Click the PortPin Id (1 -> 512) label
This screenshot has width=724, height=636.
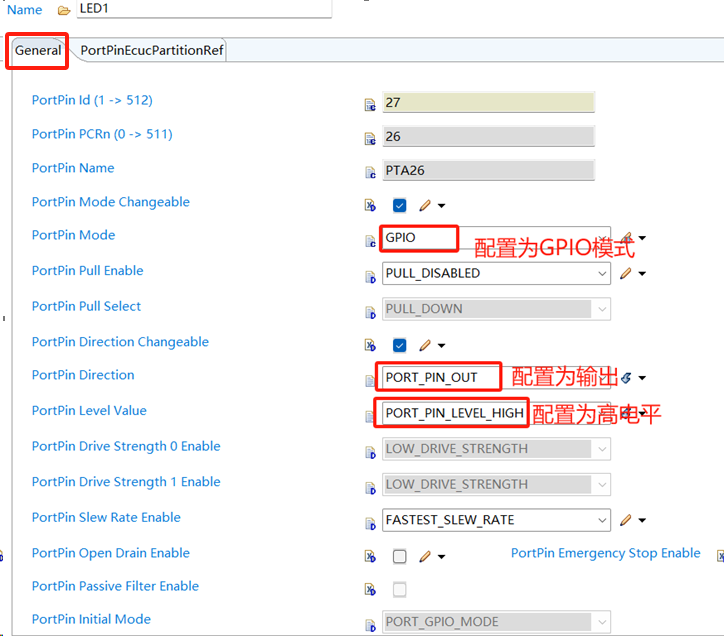[92, 100]
